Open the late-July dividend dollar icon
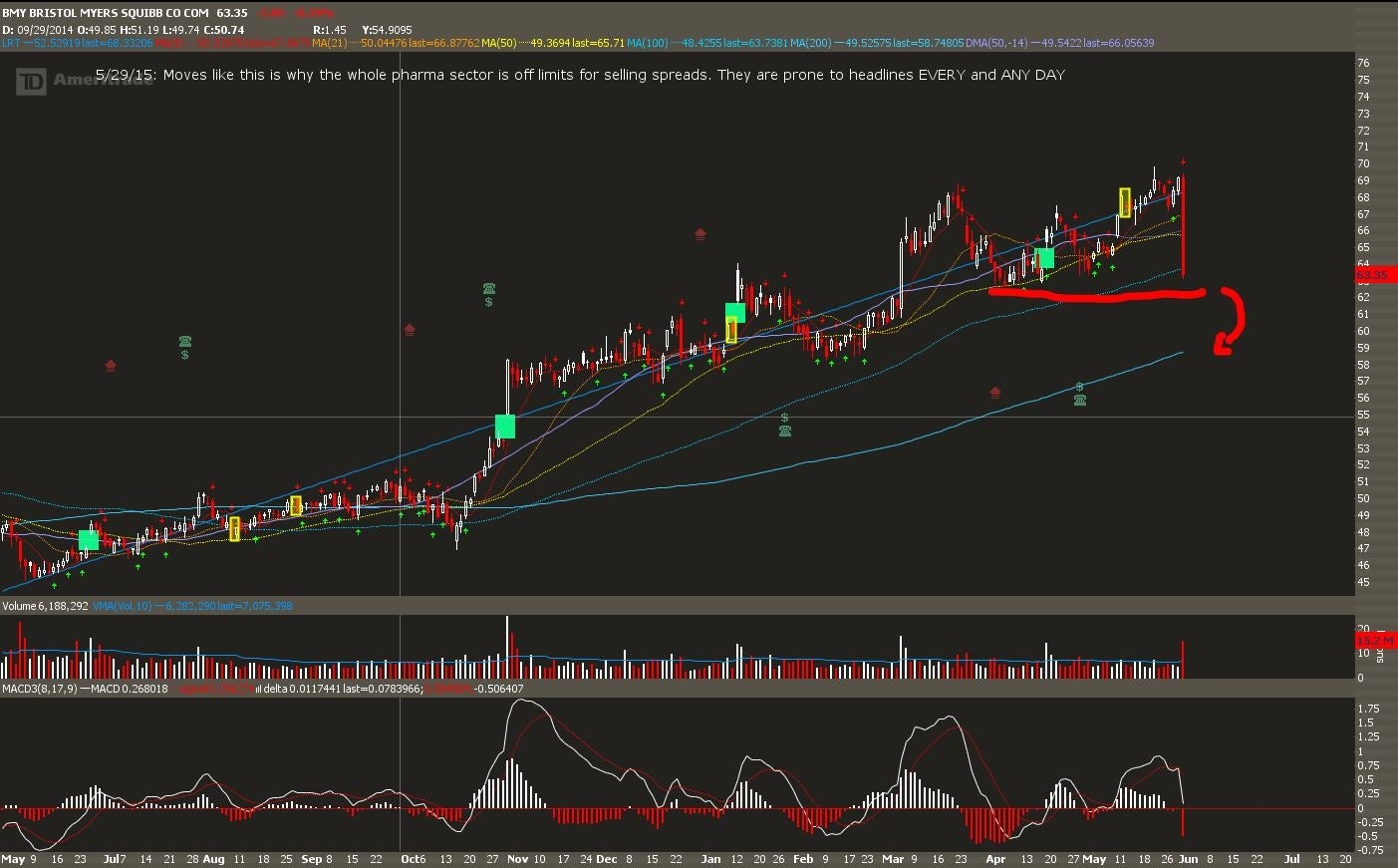This screenshot has width=1398, height=868. [x=185, y=355]
